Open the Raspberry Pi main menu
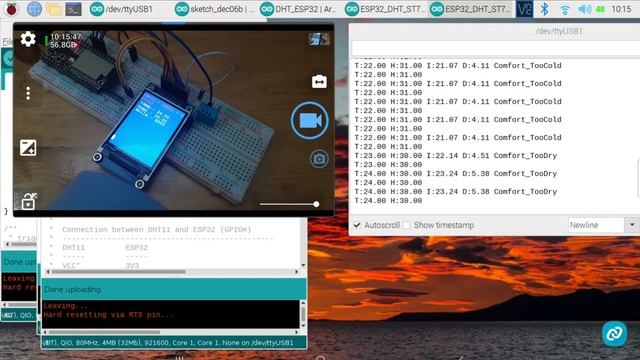Viewport: 640px width, 360px height. (11, 9)
